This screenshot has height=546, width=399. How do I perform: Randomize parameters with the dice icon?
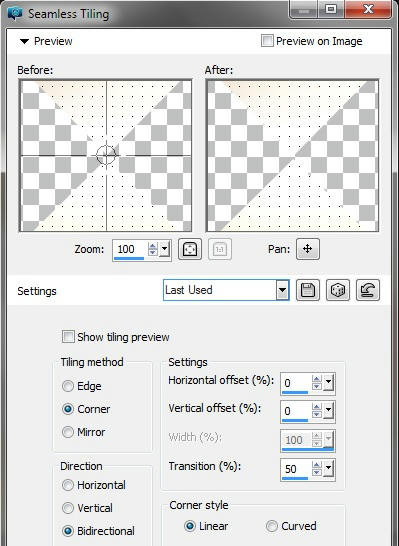(338, 290)
